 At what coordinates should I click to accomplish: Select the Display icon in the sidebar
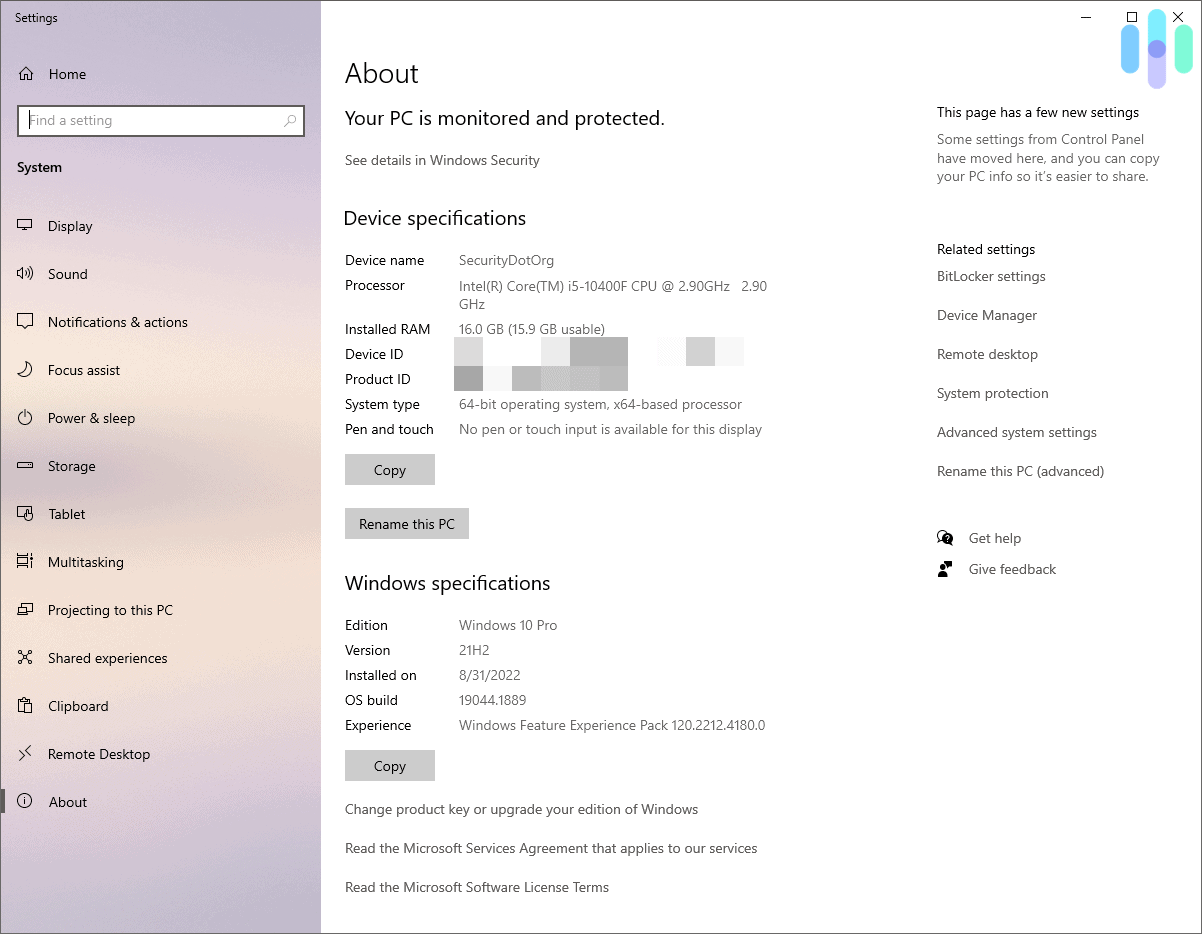[24, 225]
